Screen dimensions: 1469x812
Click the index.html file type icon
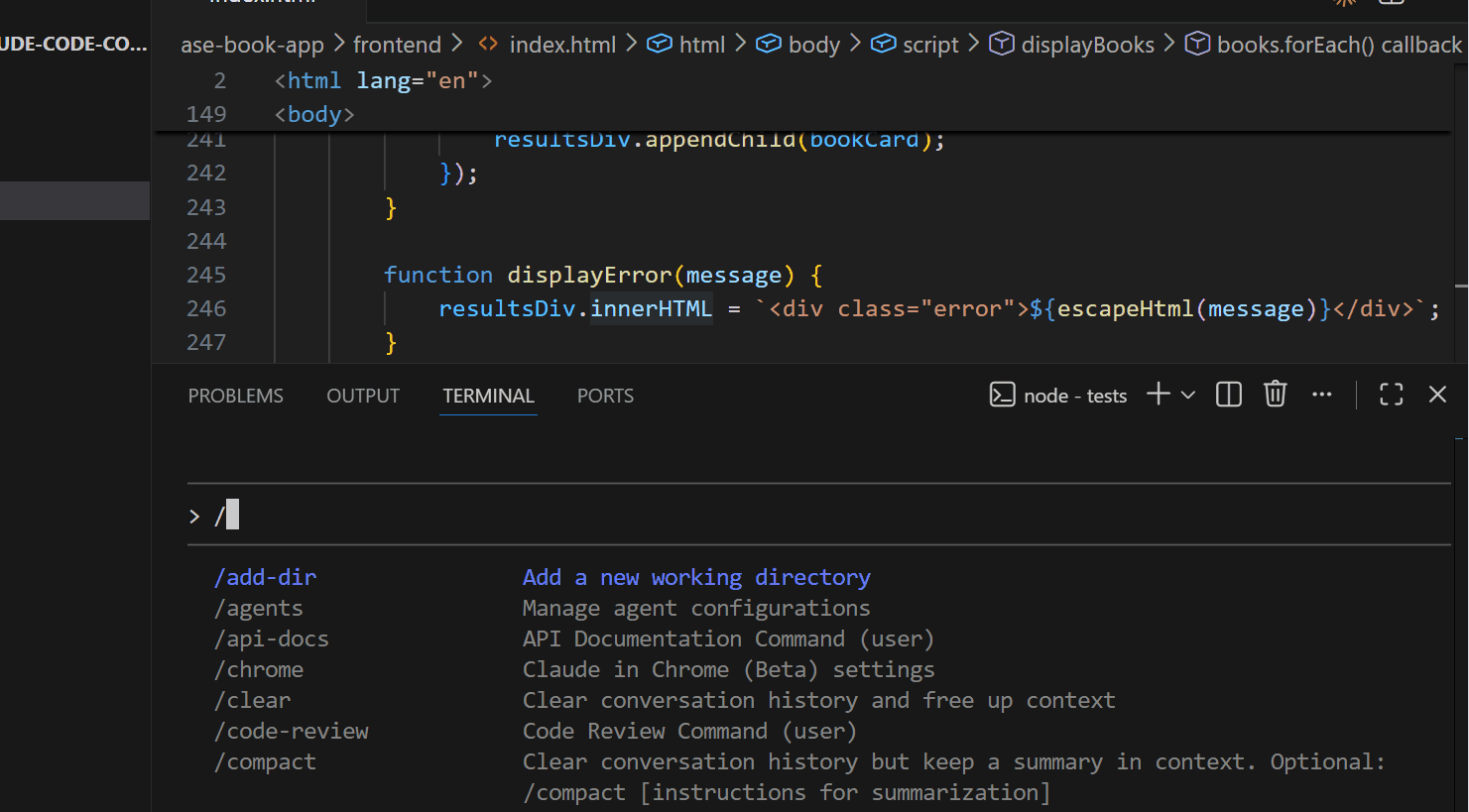coord(488,44)
